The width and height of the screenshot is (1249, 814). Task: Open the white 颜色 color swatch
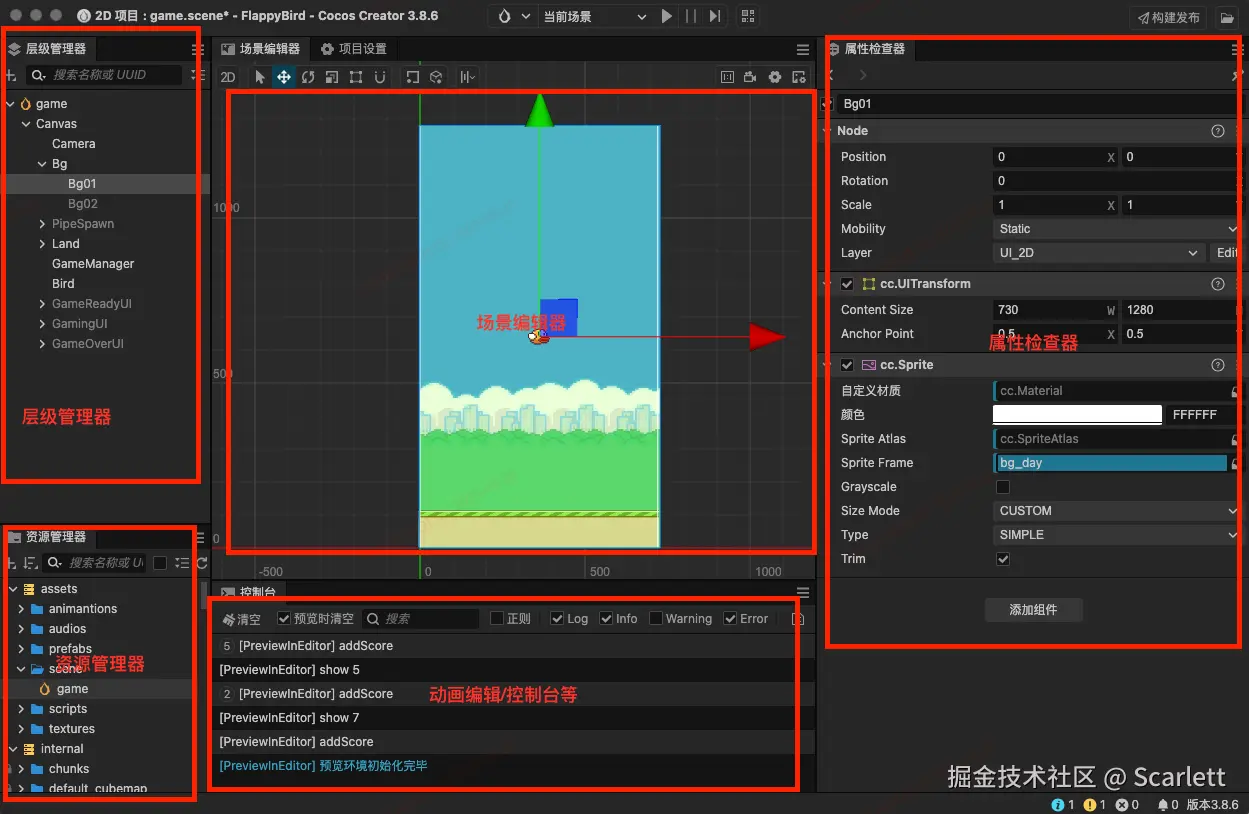coord(1077,414)
